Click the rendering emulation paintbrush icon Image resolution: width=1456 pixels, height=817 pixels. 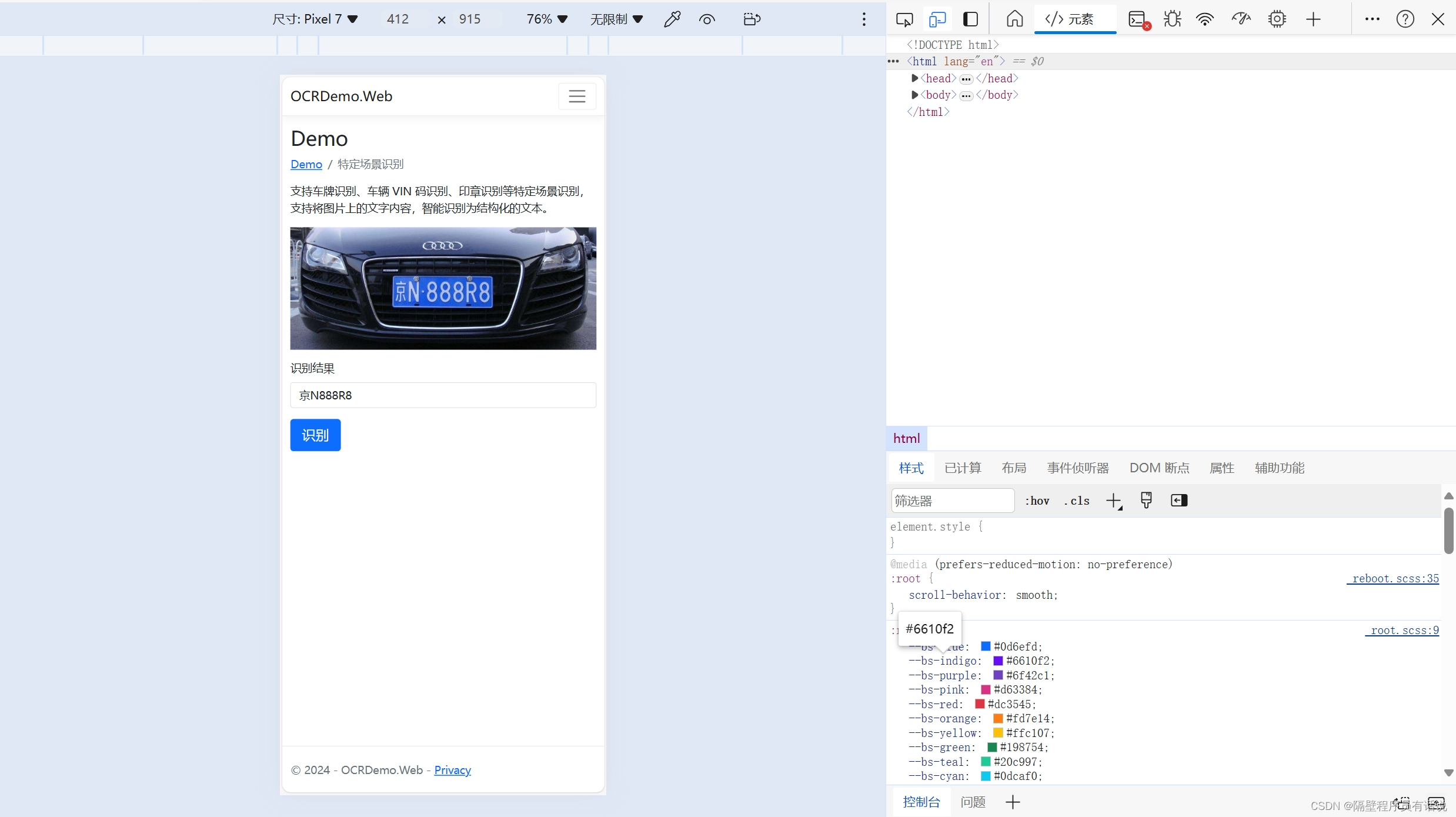(1146, 500)
